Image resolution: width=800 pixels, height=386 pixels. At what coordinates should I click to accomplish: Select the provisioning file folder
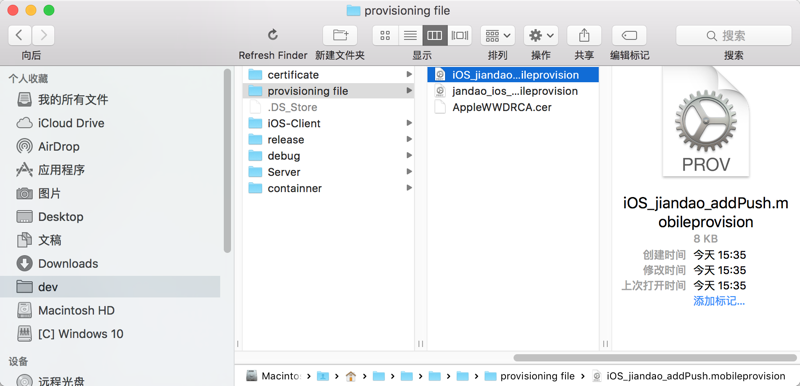tap(328, 91)
